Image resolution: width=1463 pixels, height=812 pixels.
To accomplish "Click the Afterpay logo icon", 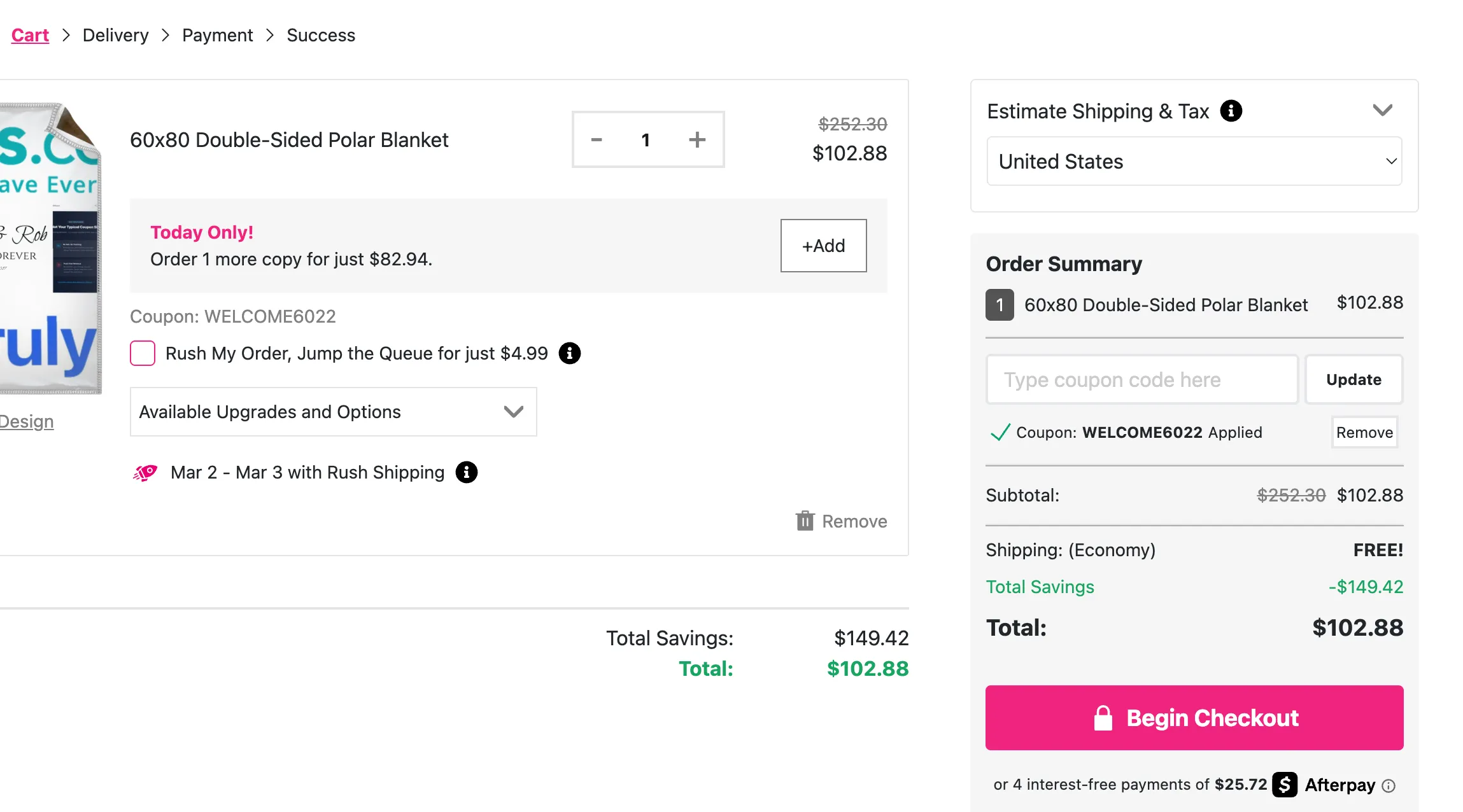I will coord(1285,785).
